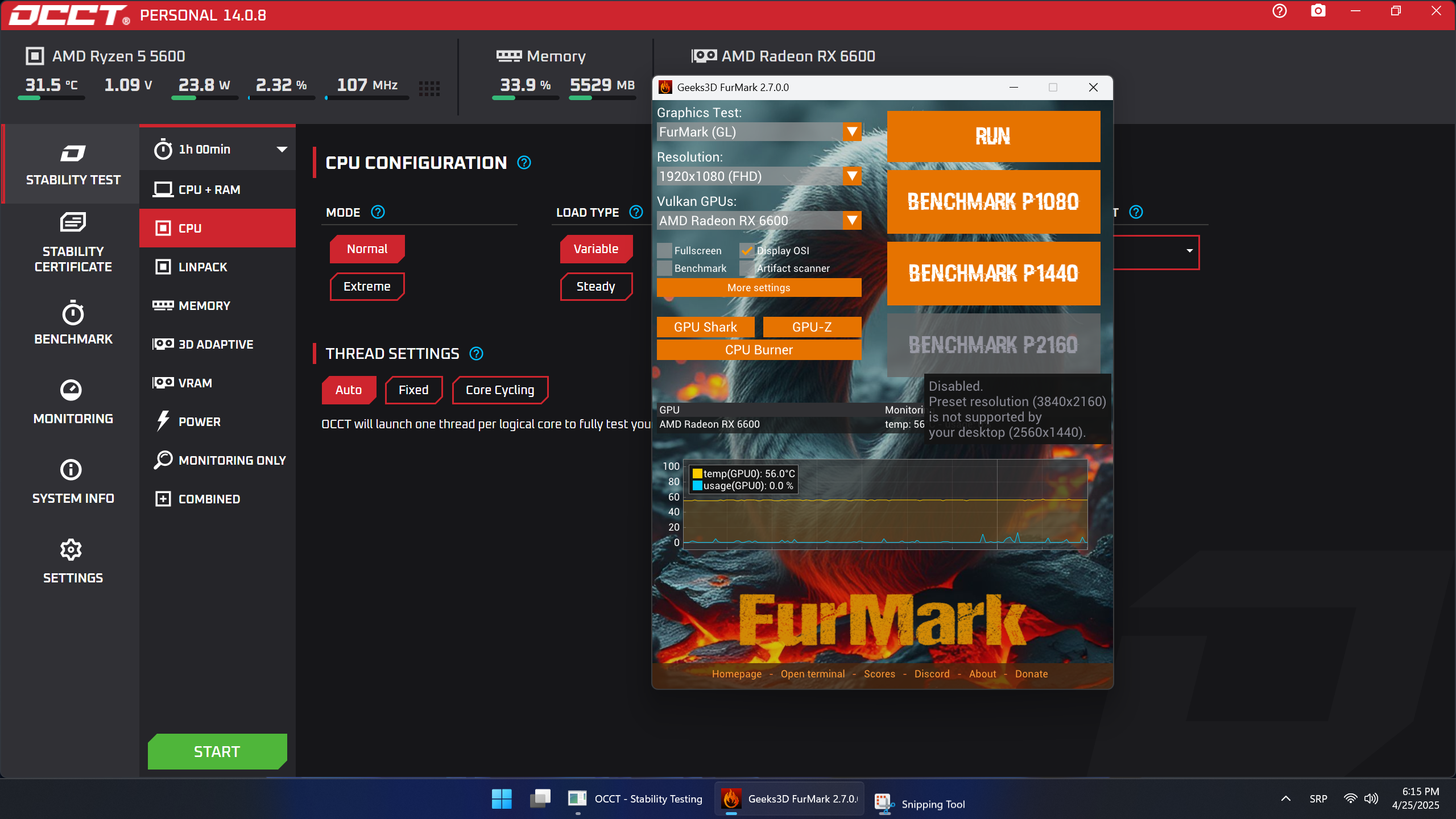The height and width of the screenshot is (819, 1456).
Task: Click the green START button
Action: 217,752
